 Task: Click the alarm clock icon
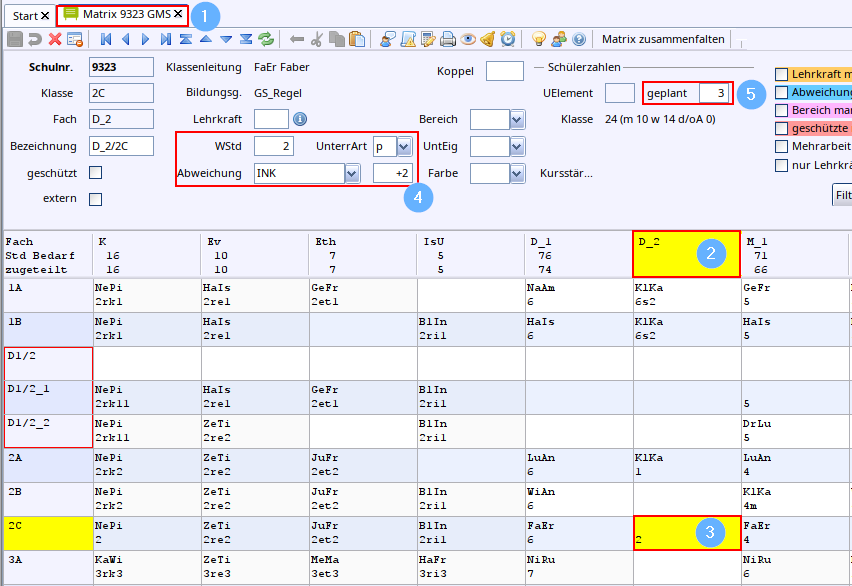[x=508, y=40]
